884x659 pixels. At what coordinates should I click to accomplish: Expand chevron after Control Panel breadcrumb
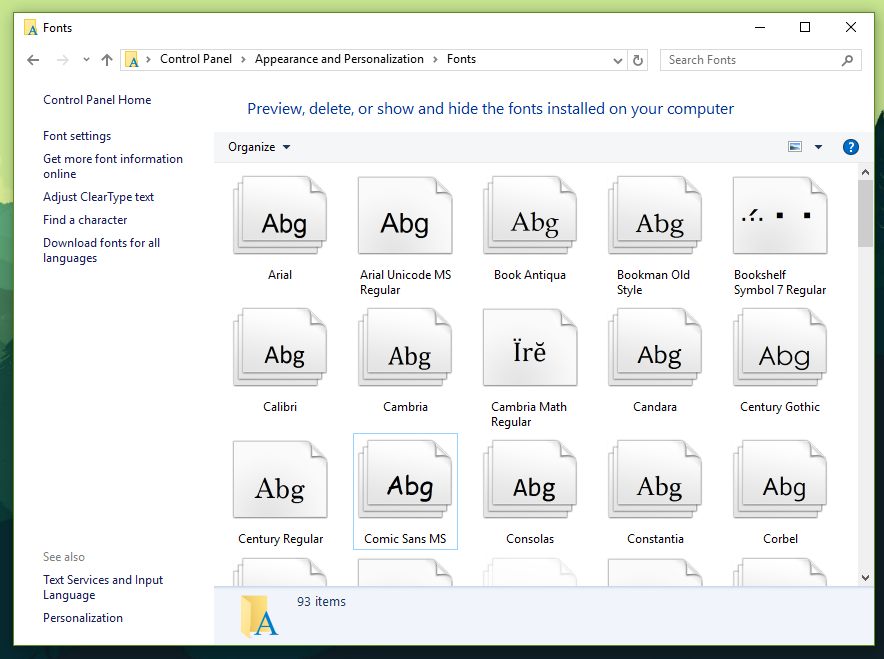pyautogui.click(x=243, y=59)
